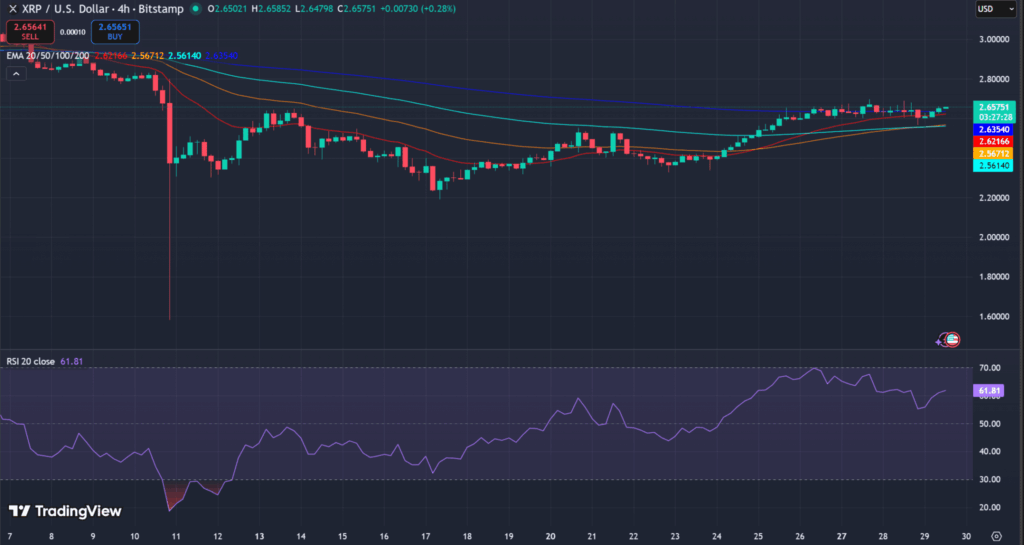Viewport: 1024px width, 545px height.
Task: Open the USD currency dropdown
Action: click(x=989, y=9)
